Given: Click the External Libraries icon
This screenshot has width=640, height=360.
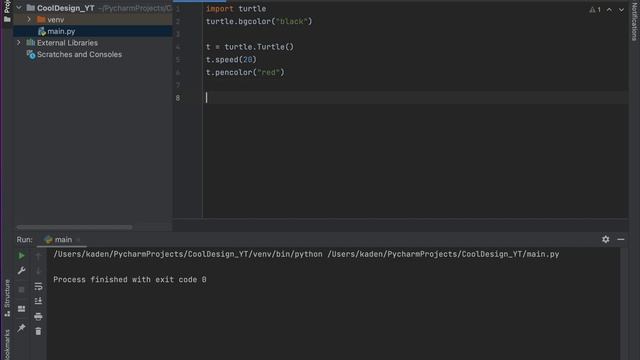Looking at the screenshot, I should pyautogui.click(x=31, y=42).
